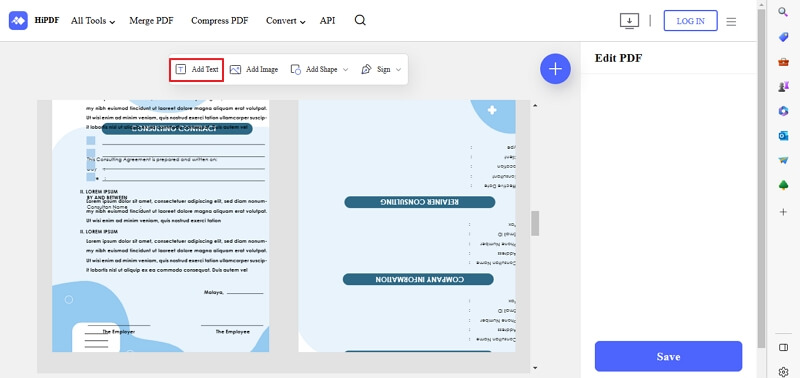800x378 pixels.
Task: Click the sidebar paper plane icon
Action: 783,160
